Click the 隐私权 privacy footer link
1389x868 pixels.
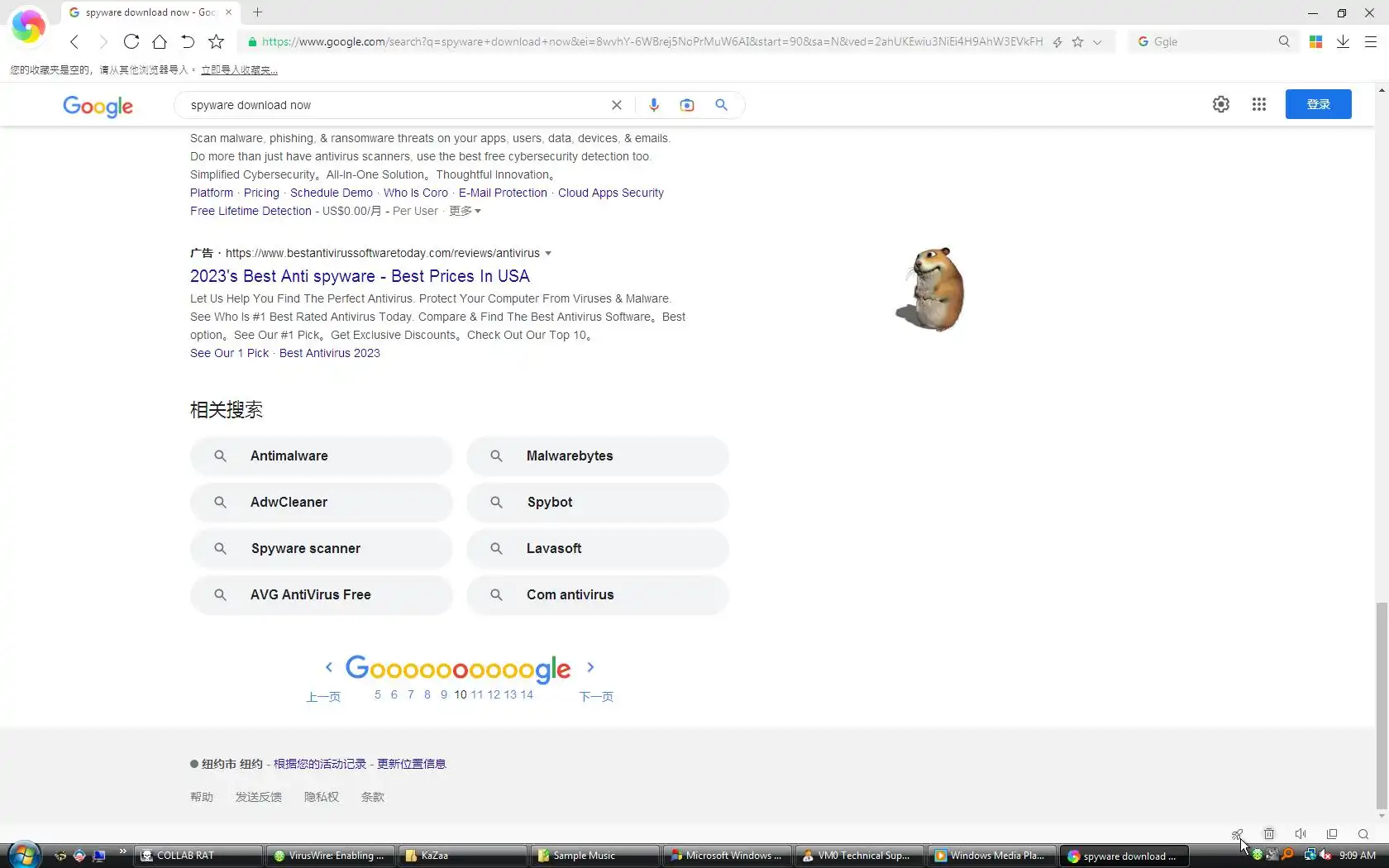322,797
